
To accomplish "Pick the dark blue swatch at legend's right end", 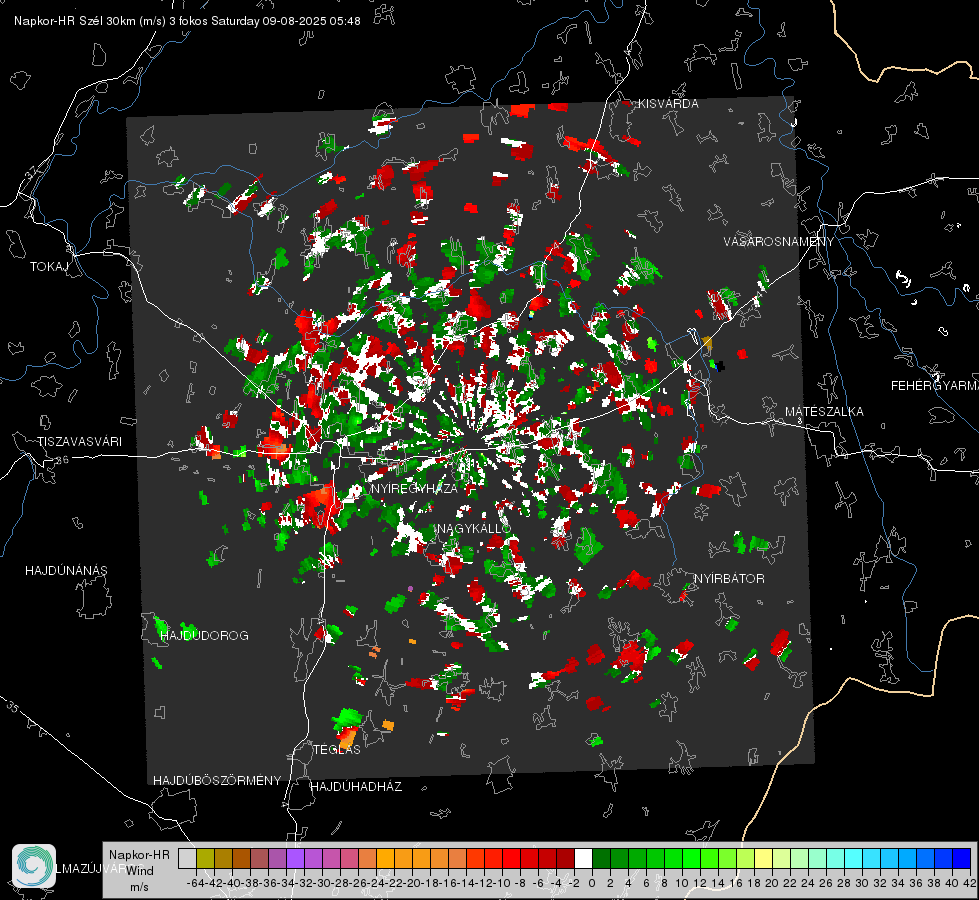I will point(962,859).
